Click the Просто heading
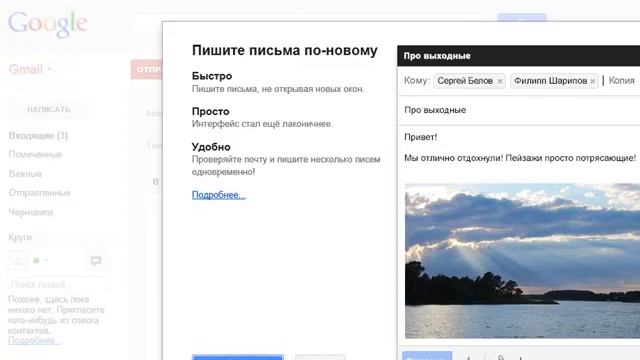 click(x=211, y=111)
